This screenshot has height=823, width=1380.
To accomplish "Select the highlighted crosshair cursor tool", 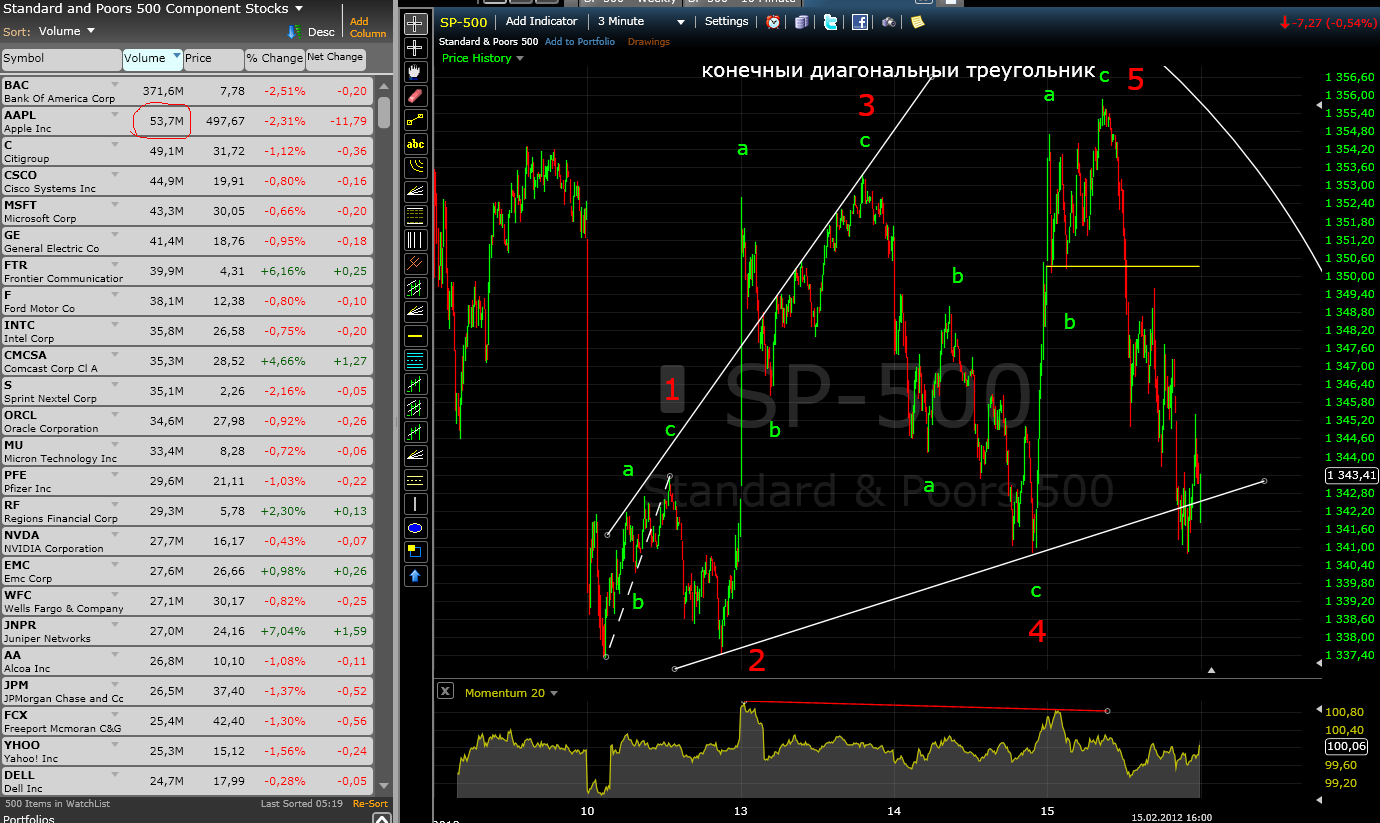I will pyautogui.click(x=416, y=23).
